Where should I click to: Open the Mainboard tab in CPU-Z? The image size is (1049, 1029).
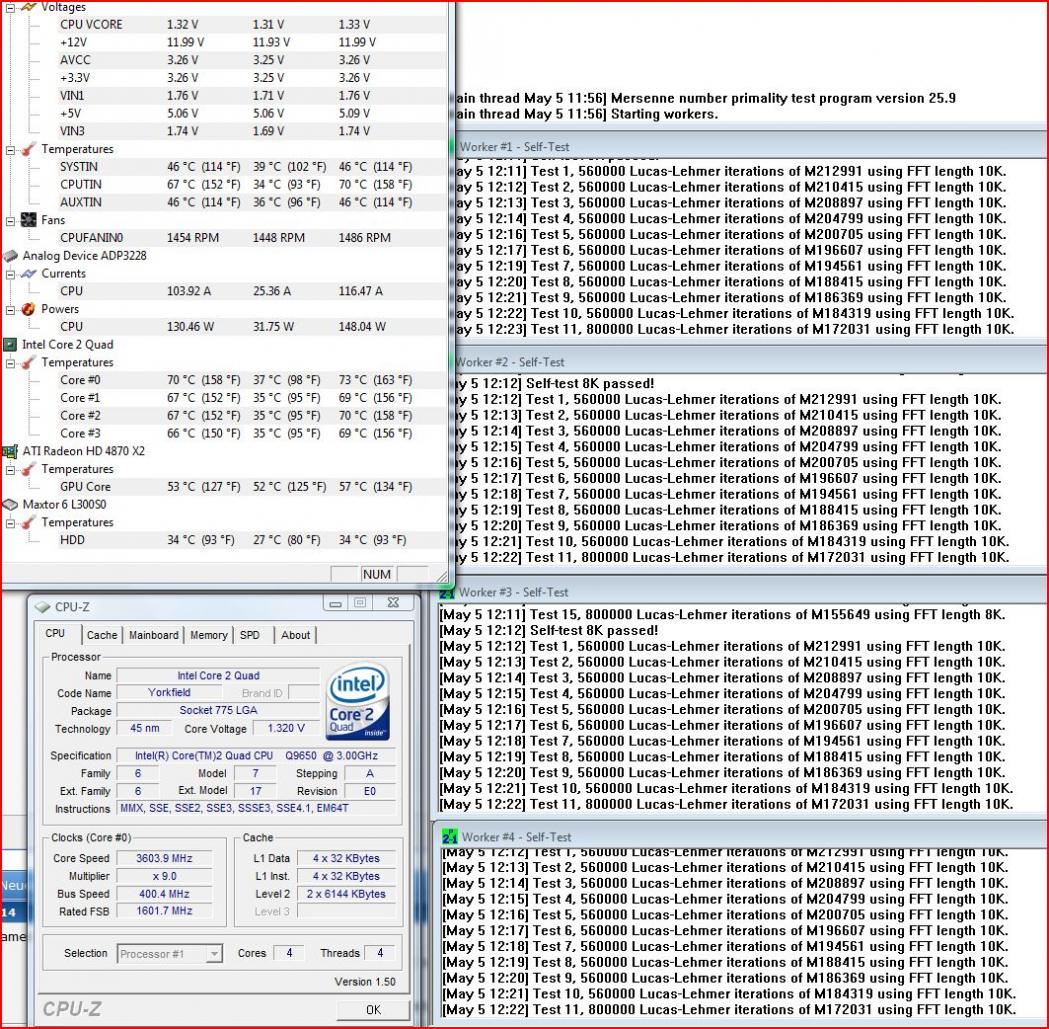tap(154, 635)
